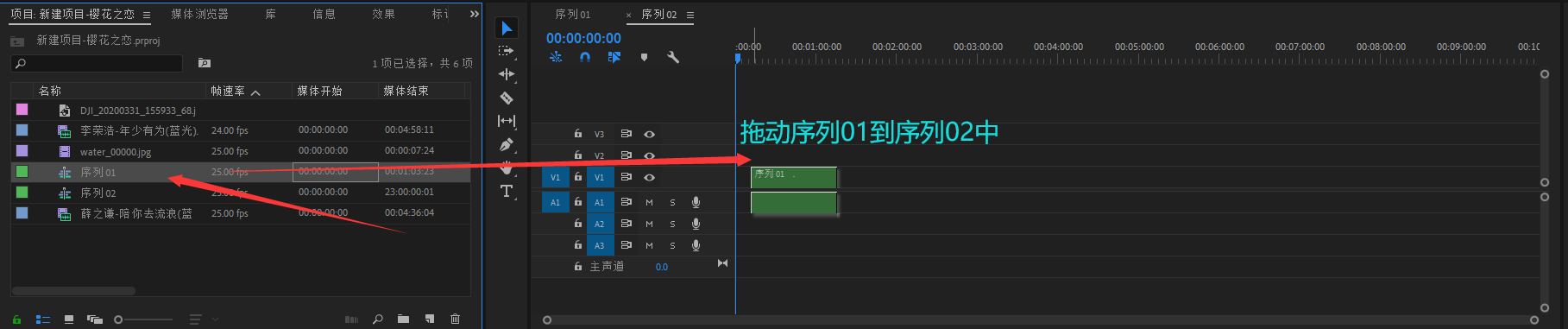Switch project panel to freeform view

point(95,320)
